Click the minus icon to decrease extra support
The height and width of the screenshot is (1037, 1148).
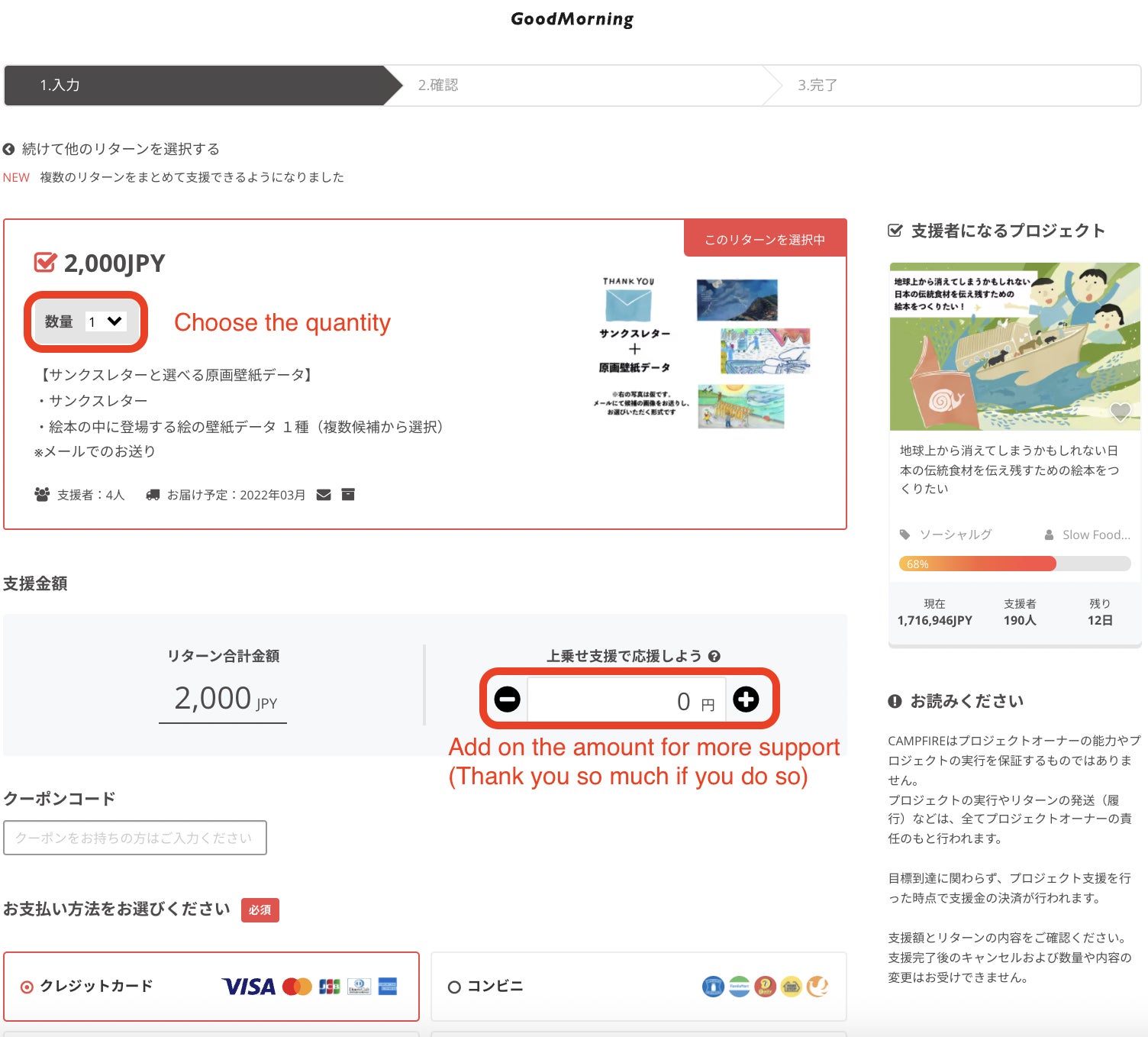(x=508, y=699)
